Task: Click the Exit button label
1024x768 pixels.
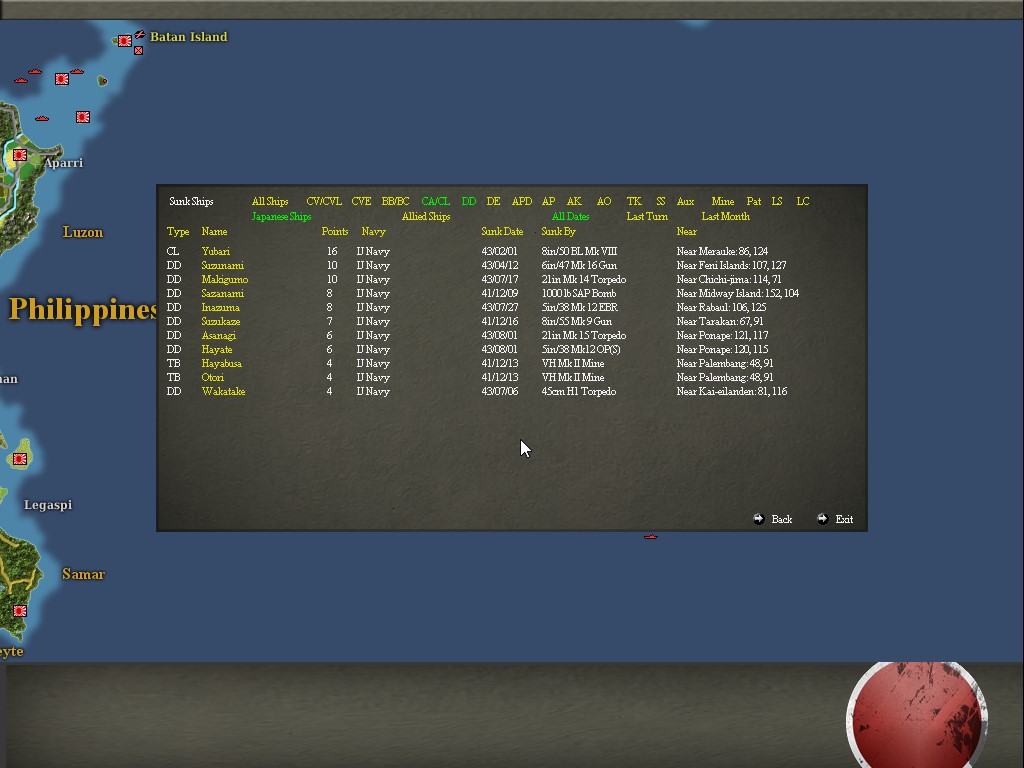Action: pos(844,519)
